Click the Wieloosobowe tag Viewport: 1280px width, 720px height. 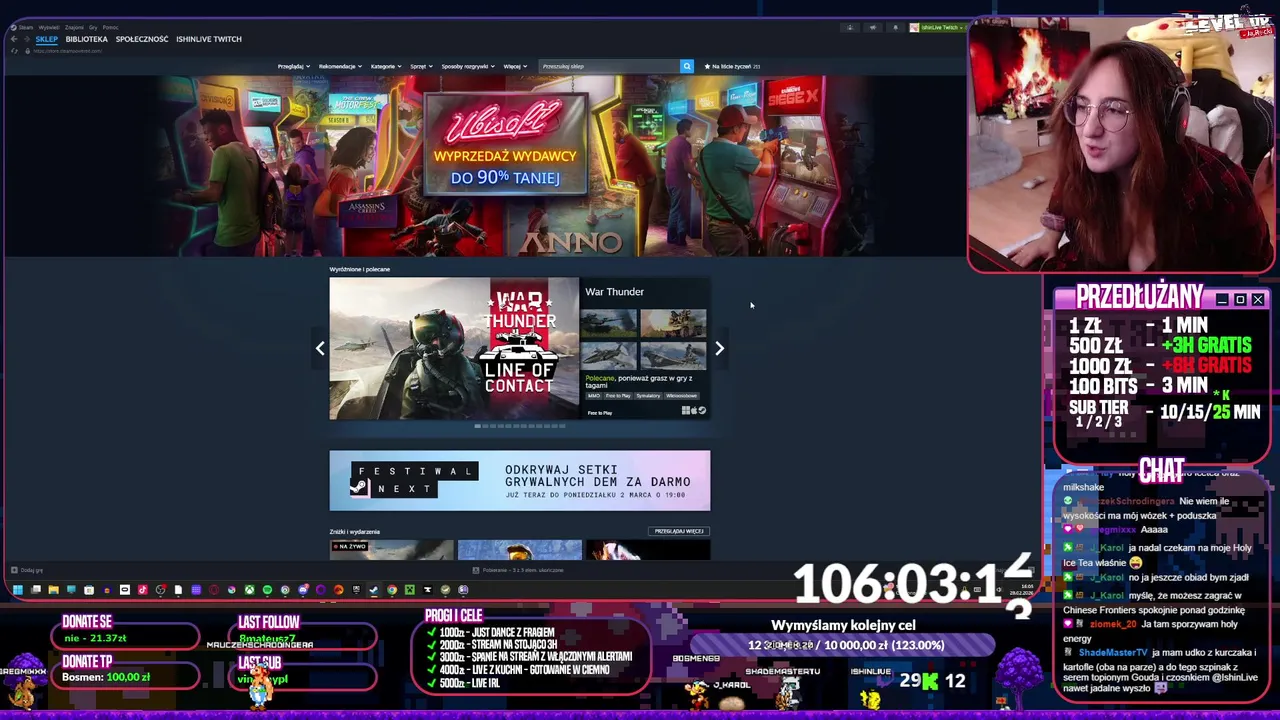pos(681,396)
